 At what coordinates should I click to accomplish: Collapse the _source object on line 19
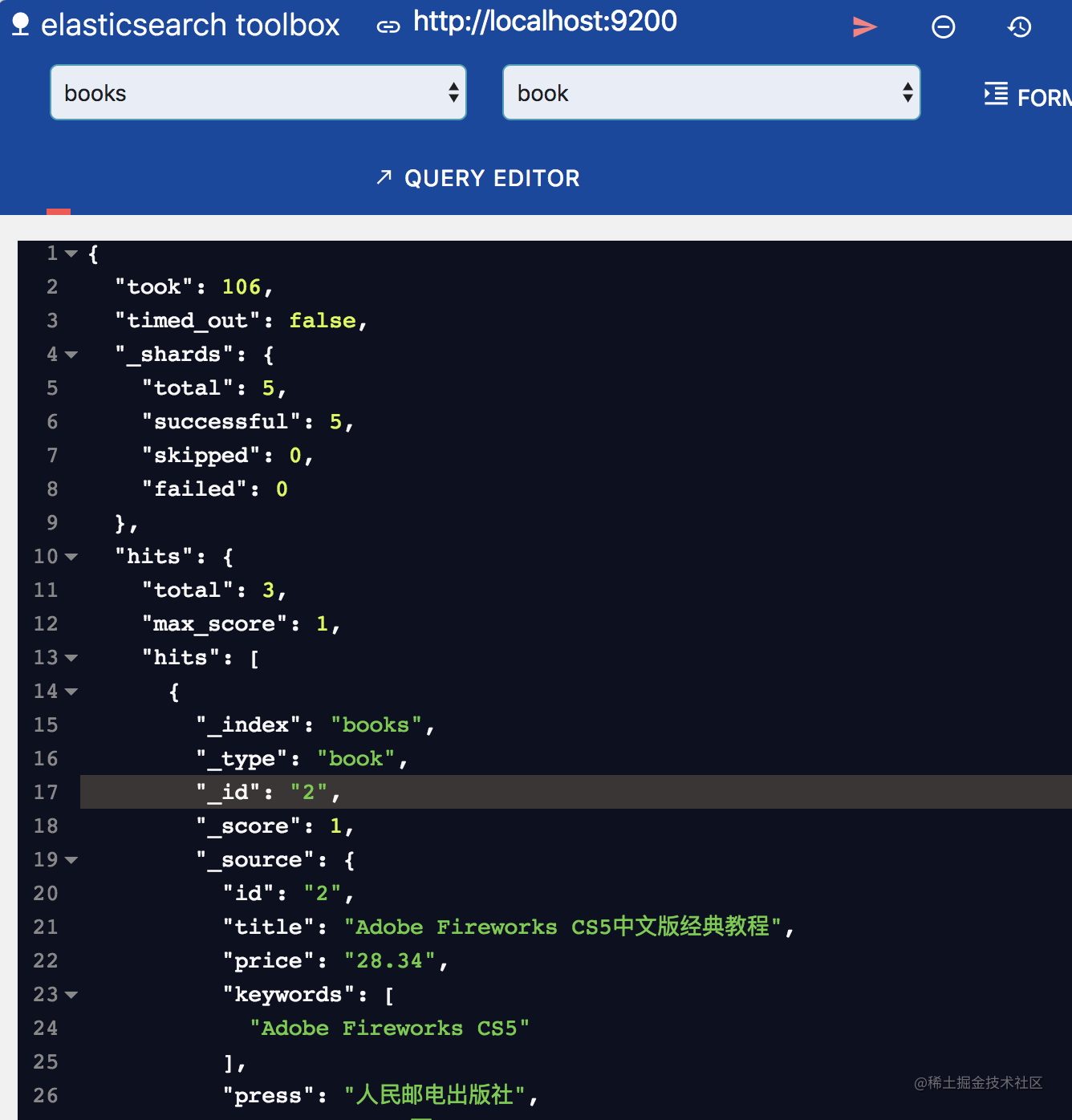[71, 859]
